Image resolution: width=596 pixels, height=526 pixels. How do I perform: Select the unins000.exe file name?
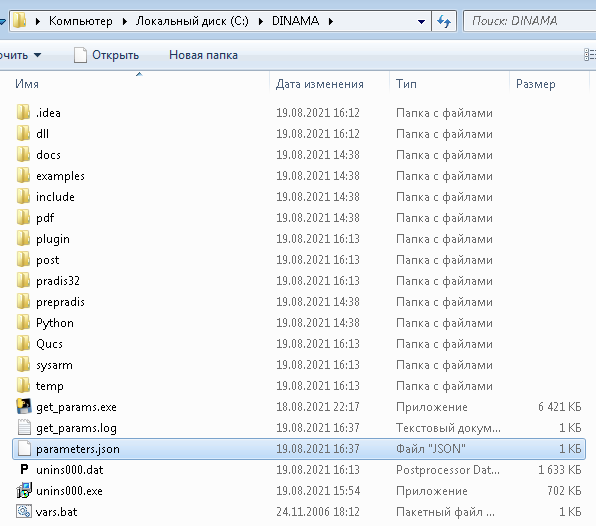click(69, 491)
